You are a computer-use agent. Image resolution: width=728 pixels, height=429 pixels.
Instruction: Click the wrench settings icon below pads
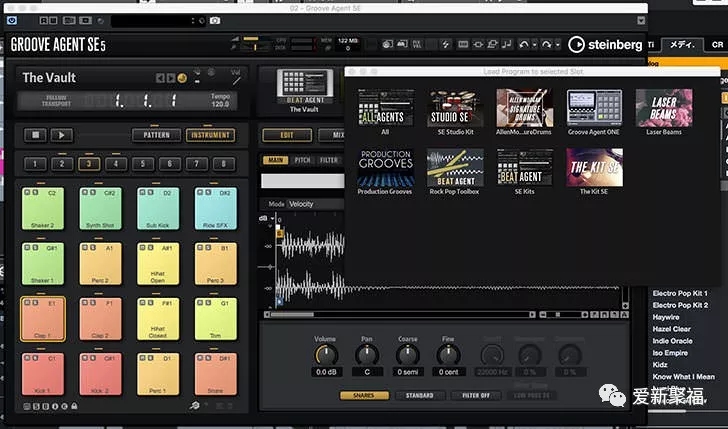(195, 406)
